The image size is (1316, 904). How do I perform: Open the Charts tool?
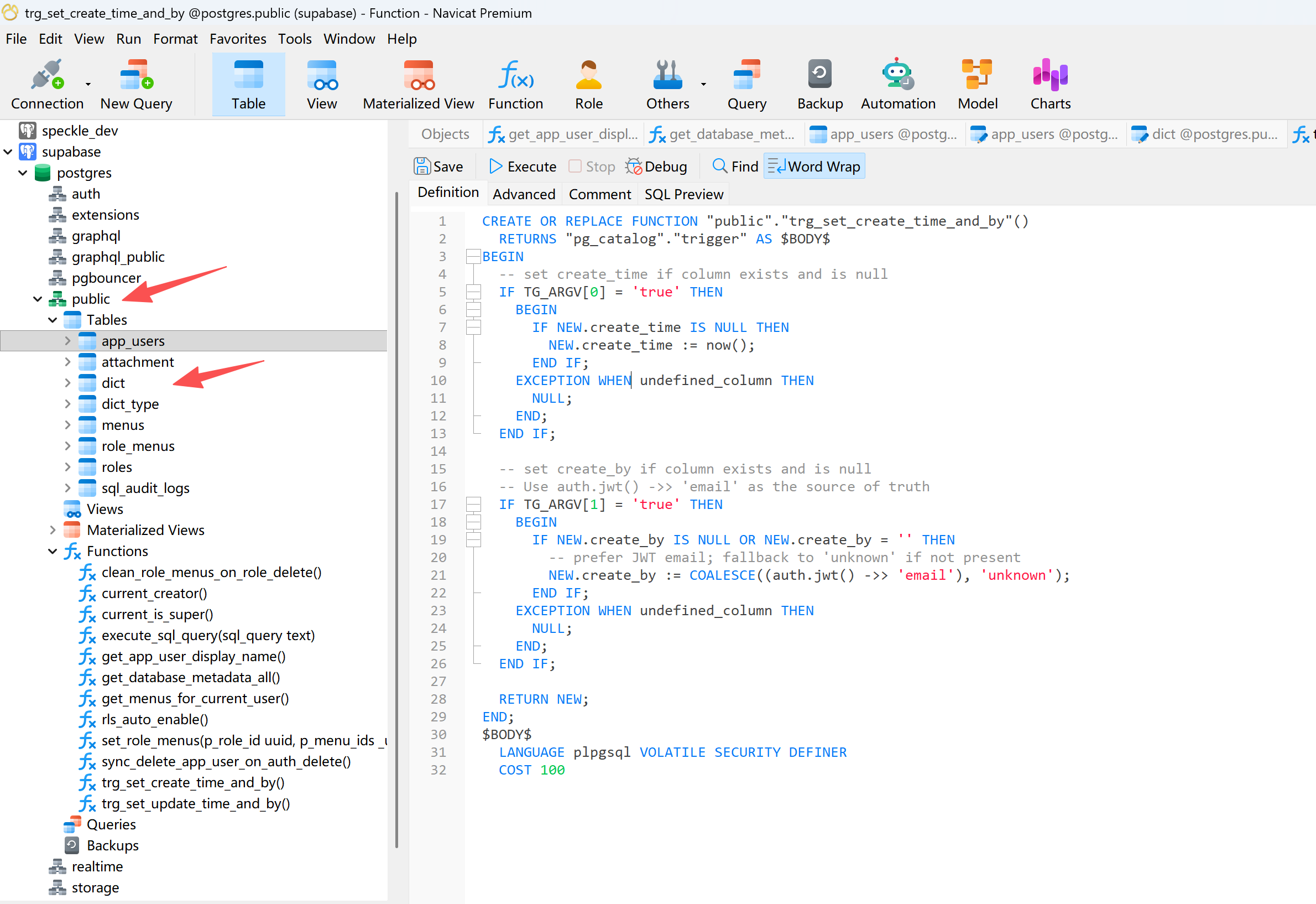pyautogui.click(x=1050, y=84)
